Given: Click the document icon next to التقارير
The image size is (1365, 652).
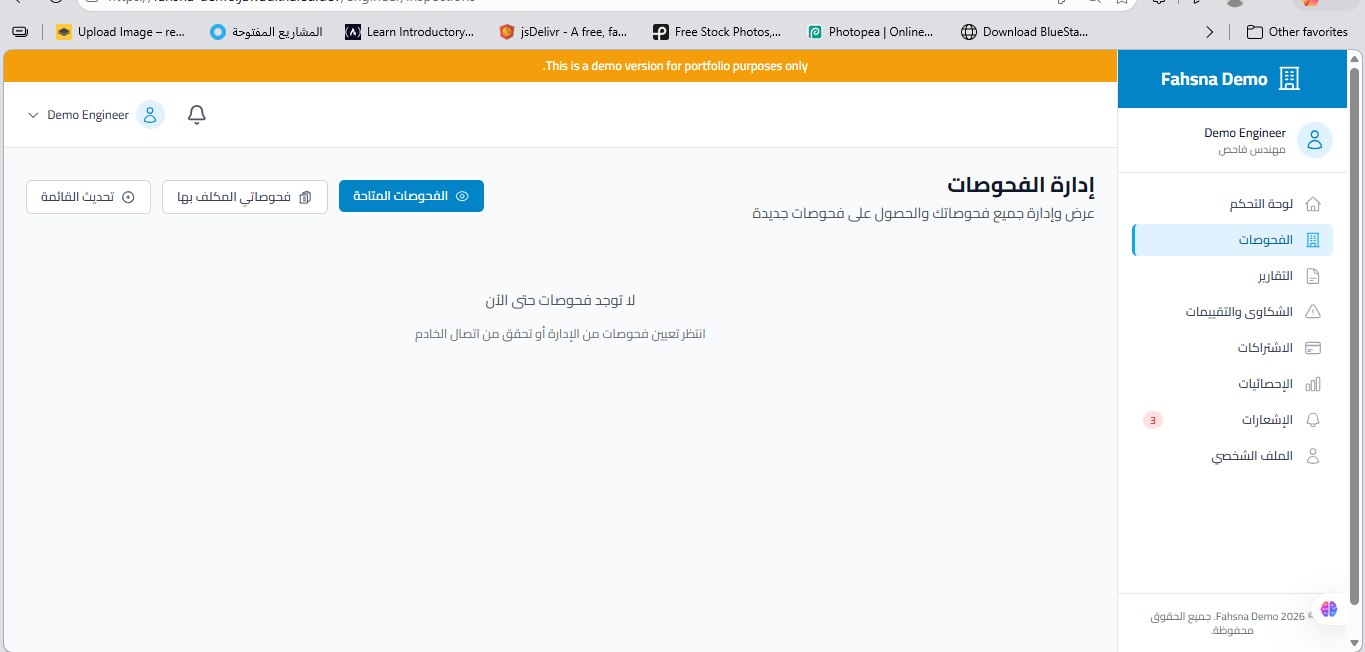Looking at the screenshot, I should coord(1313,276).
